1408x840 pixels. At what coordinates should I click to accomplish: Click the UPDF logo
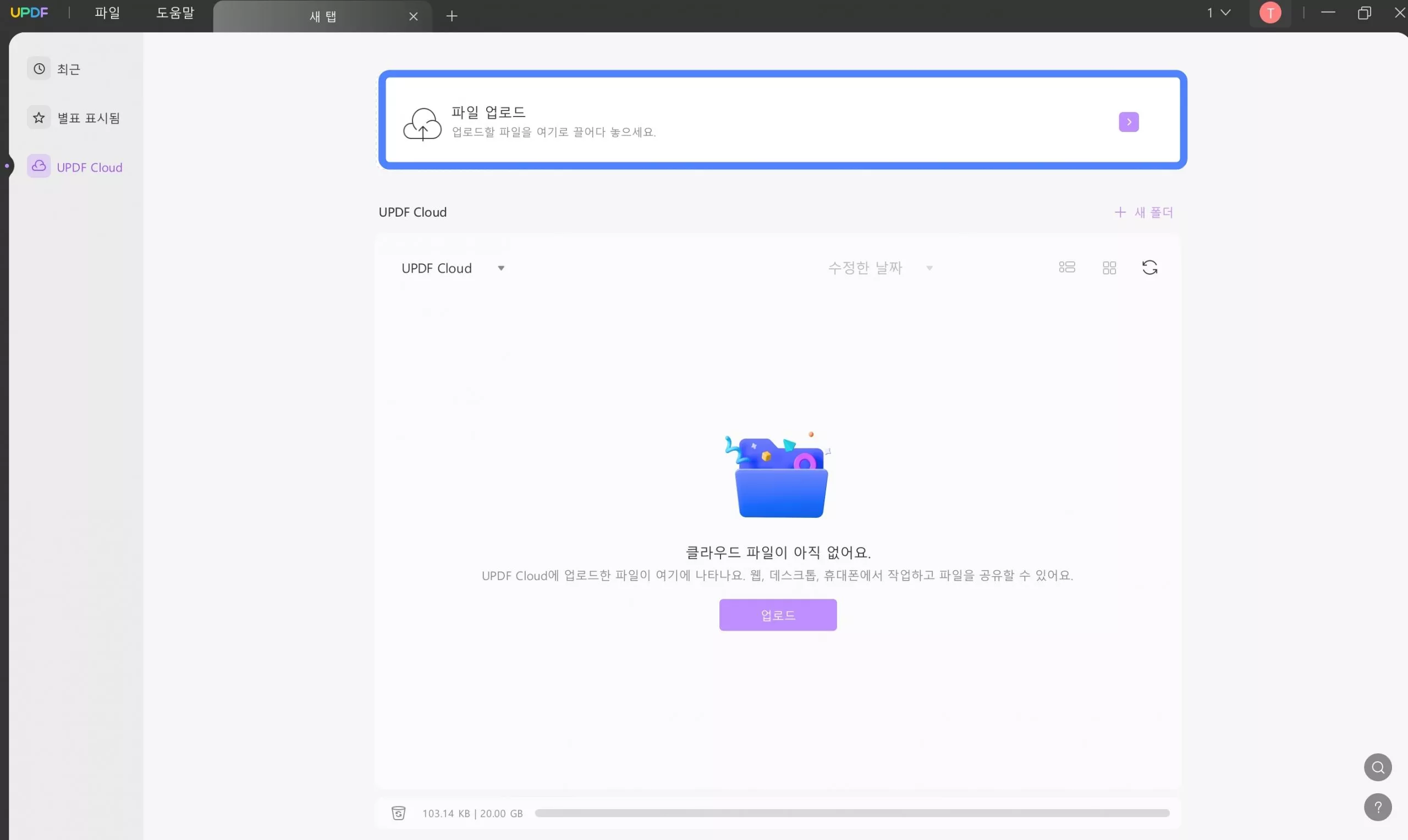(x=30, y=13)
